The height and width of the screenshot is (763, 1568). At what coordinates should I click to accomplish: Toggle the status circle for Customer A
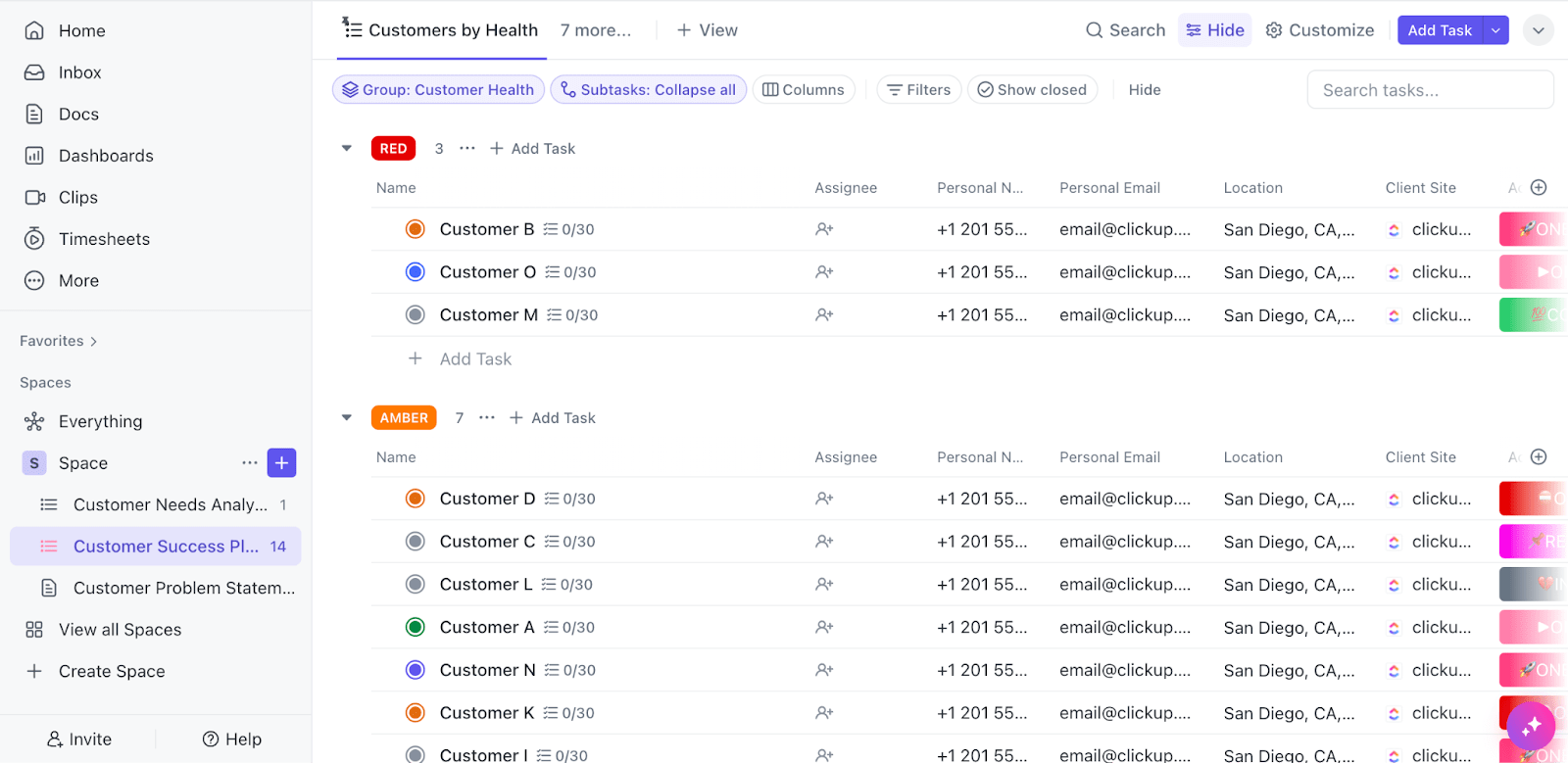(x=416, y=627)
